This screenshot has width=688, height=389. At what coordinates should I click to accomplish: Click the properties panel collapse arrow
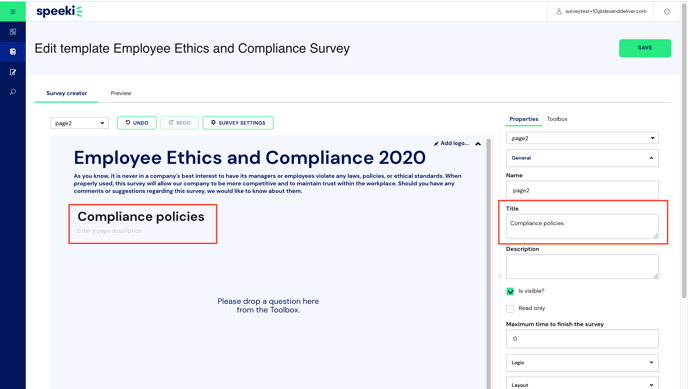click(499, 275)
